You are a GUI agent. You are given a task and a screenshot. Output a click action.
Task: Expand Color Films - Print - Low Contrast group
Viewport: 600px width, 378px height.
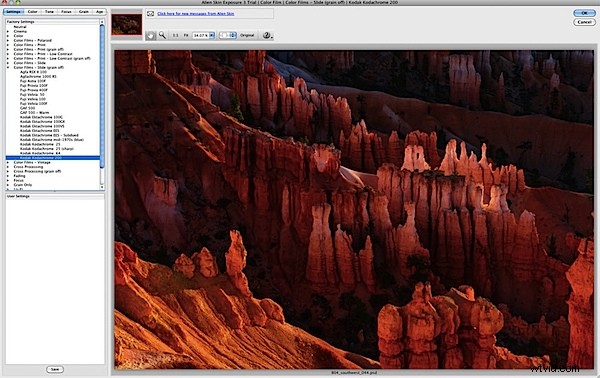tap(8, 54)
